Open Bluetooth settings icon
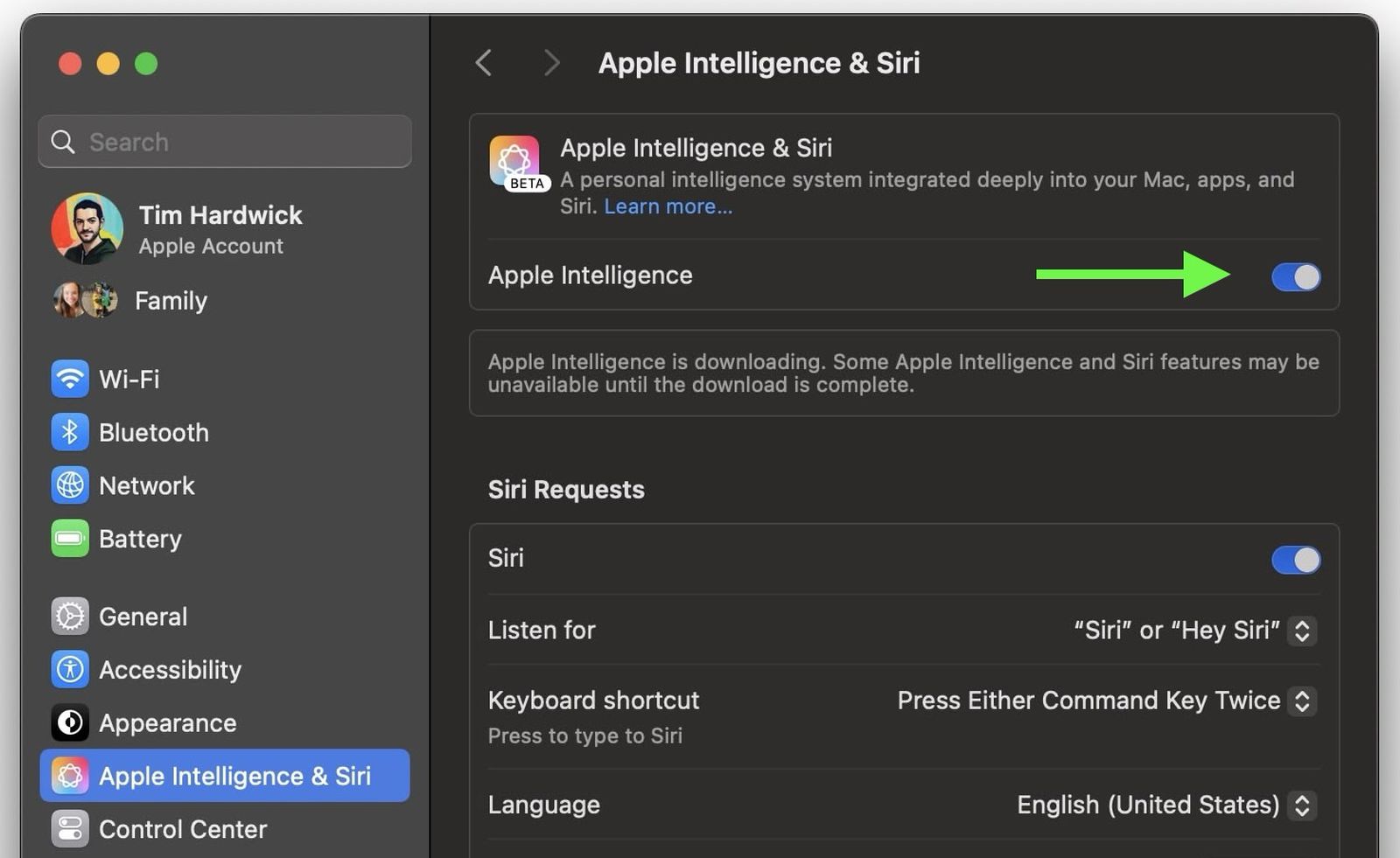Viewport: 1400px width, 858px height. (x=70, y=433)
